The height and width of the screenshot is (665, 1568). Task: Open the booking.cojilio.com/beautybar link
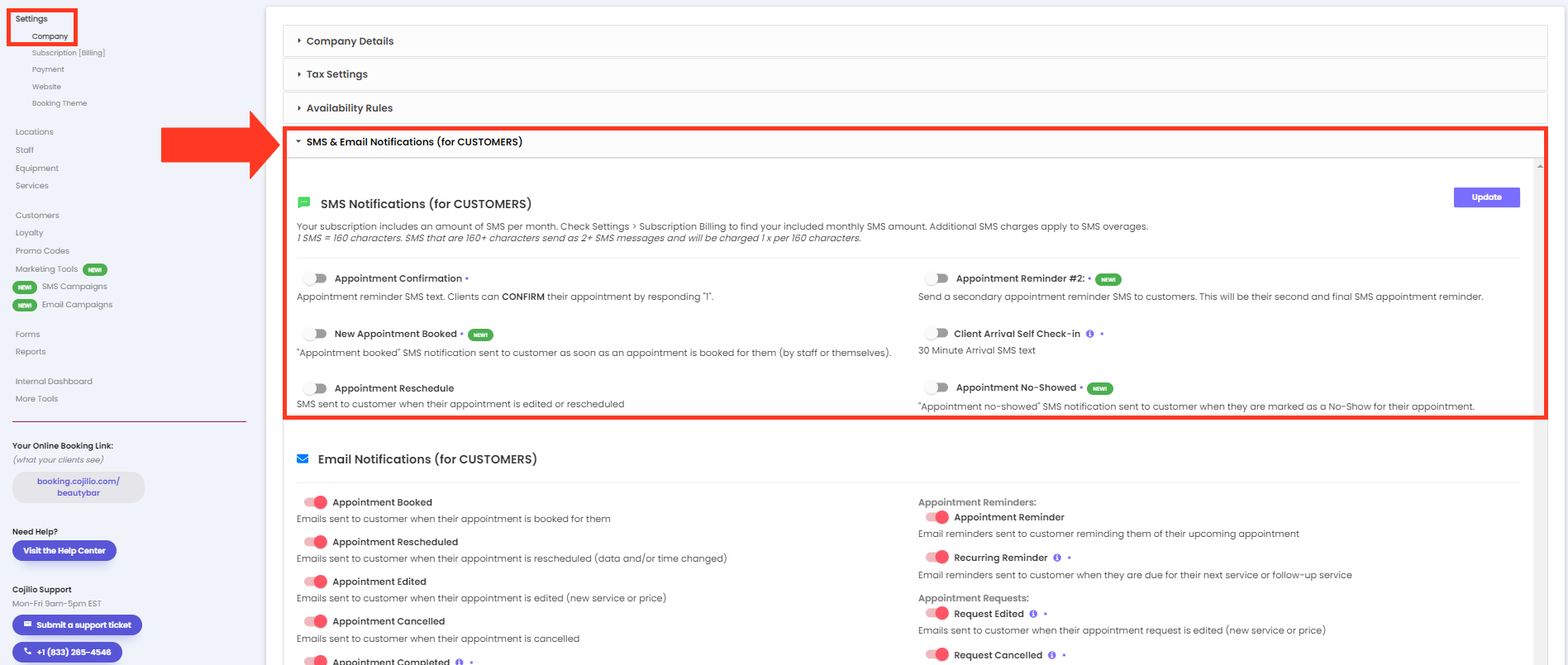tap(79, 487)
